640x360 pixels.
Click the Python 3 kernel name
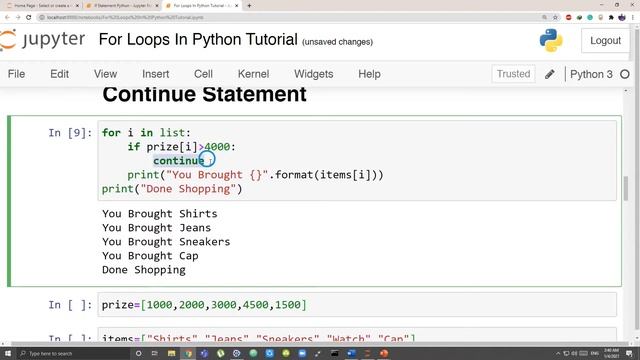591,74
